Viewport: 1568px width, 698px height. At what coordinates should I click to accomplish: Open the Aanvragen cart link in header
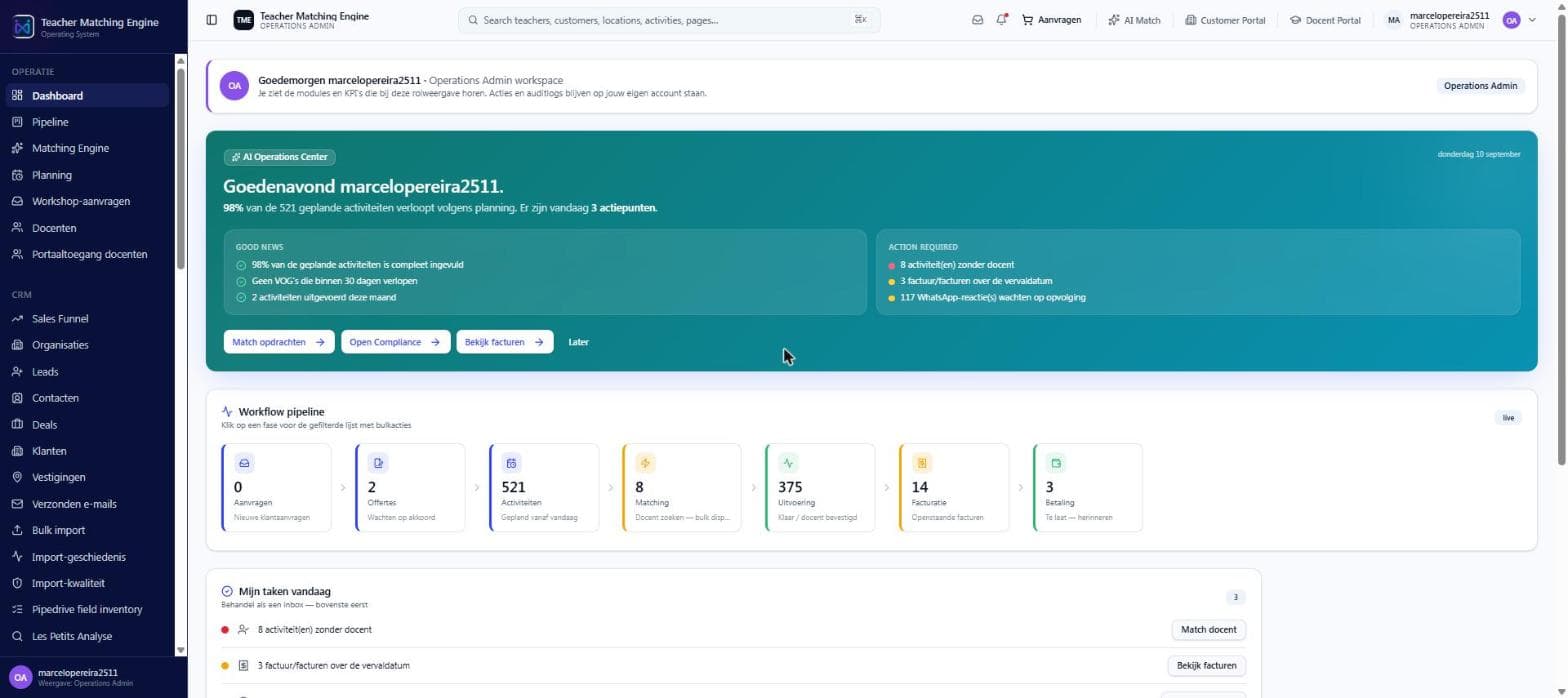(1051, 20)
